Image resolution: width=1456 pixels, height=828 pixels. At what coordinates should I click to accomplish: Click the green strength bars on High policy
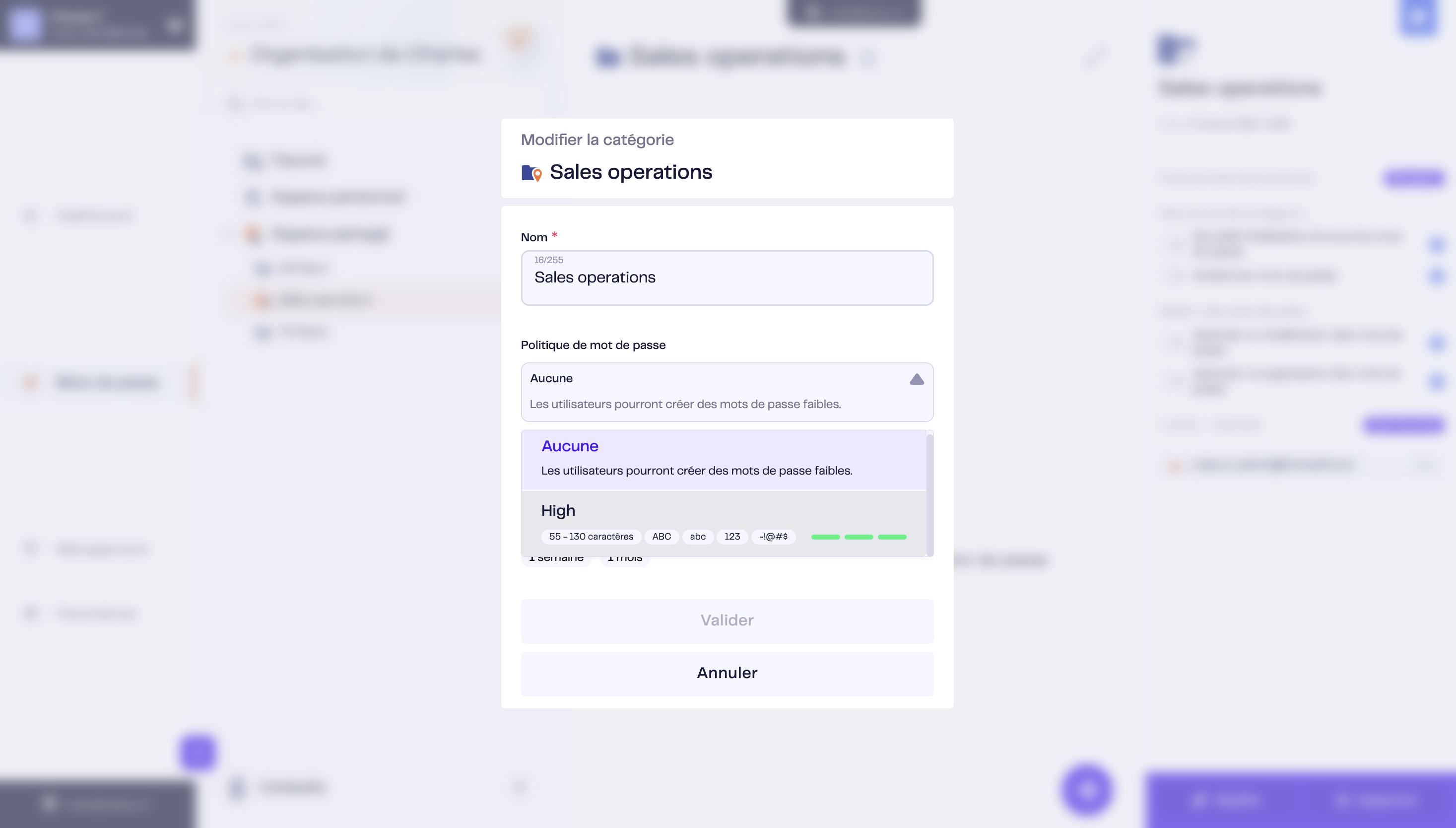tap(859, 537)
